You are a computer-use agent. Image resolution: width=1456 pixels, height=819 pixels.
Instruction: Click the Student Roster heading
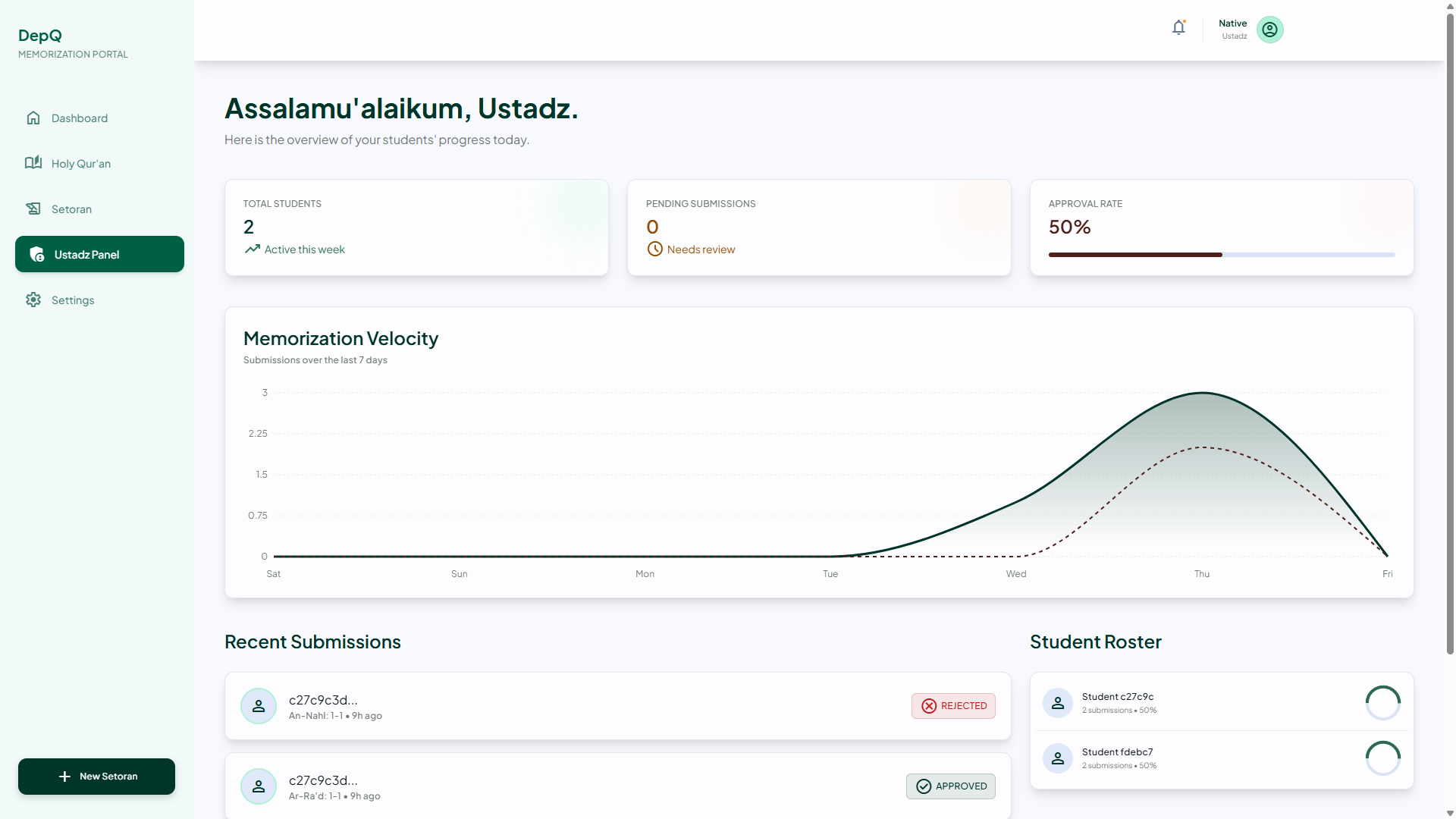pyautogui.click(x=1096, y=642)
